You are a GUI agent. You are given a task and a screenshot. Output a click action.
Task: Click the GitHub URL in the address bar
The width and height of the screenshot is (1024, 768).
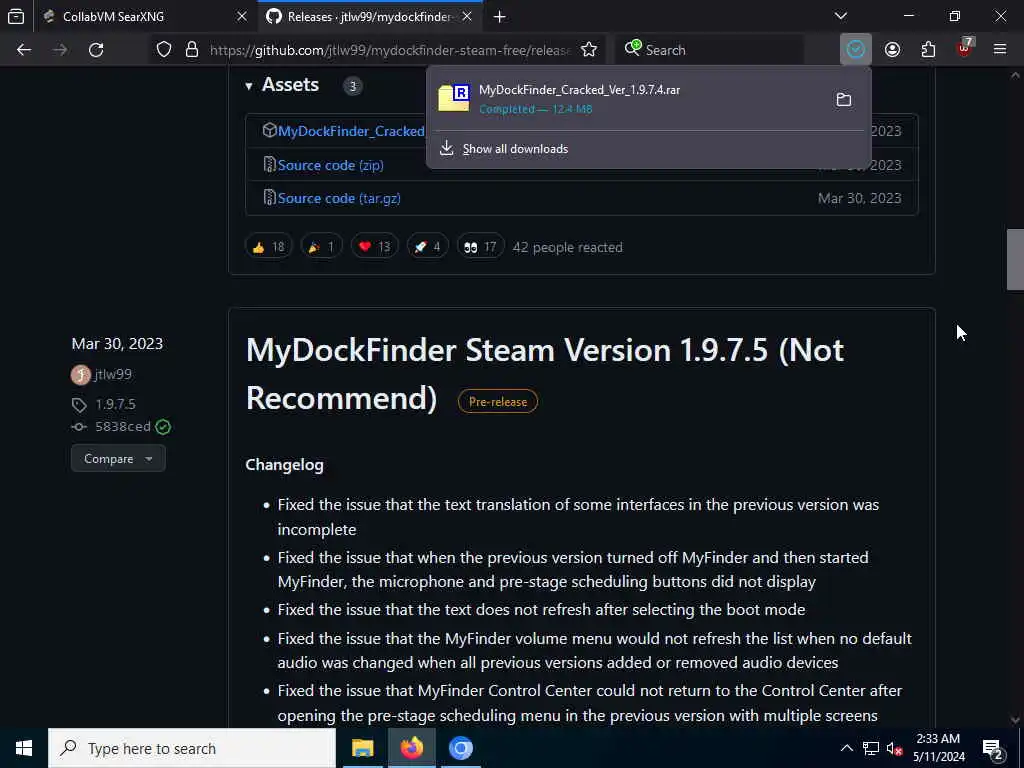(390, 50)
